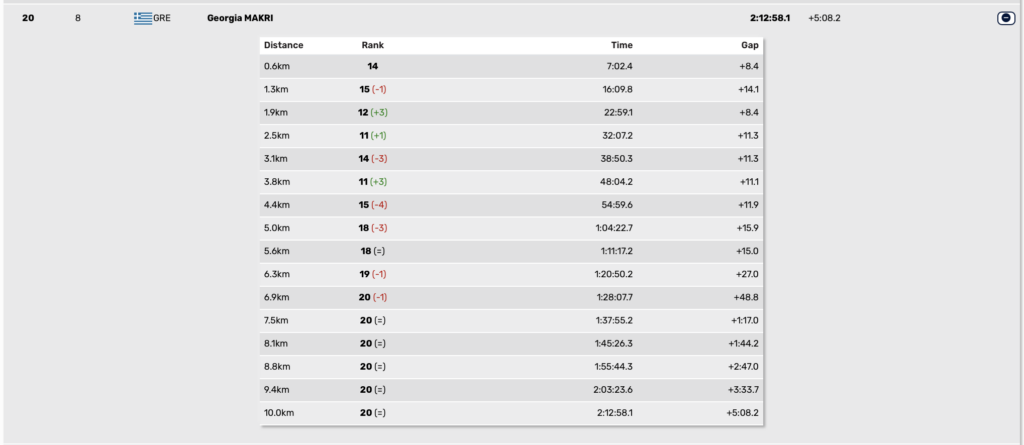This screenshot has height=445, width=1024.
Task: Click the finish time 2:12:58.1 in header
Action: coord(770,18)
